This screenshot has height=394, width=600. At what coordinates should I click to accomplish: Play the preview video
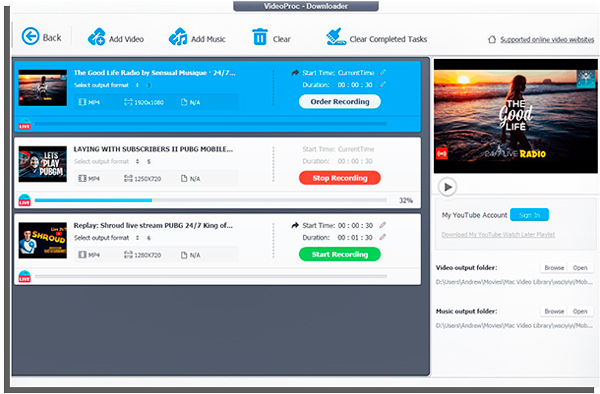point(447,187)
